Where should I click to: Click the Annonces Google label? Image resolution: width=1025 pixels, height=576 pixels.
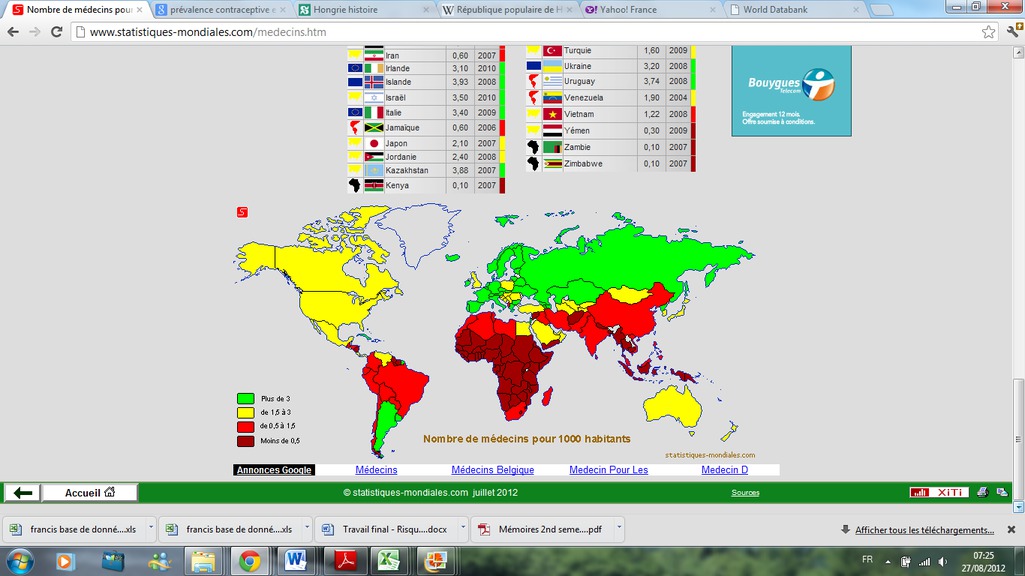click(274, 469)
